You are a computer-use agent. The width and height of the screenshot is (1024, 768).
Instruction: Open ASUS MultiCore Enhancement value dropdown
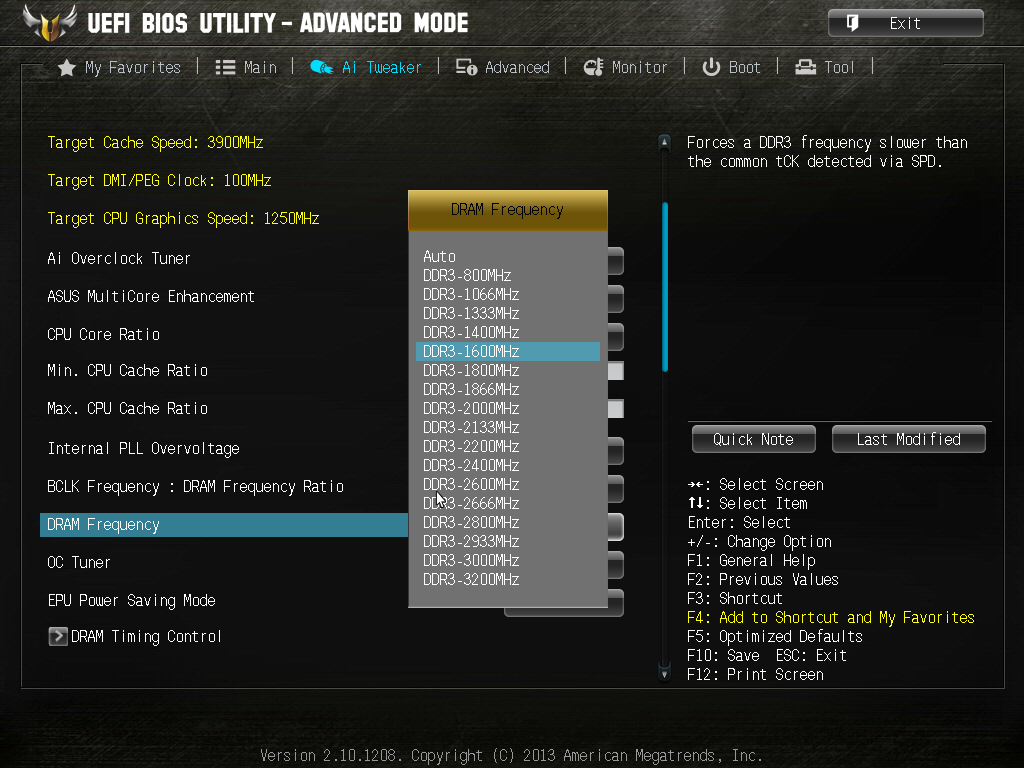pos(615,299)
